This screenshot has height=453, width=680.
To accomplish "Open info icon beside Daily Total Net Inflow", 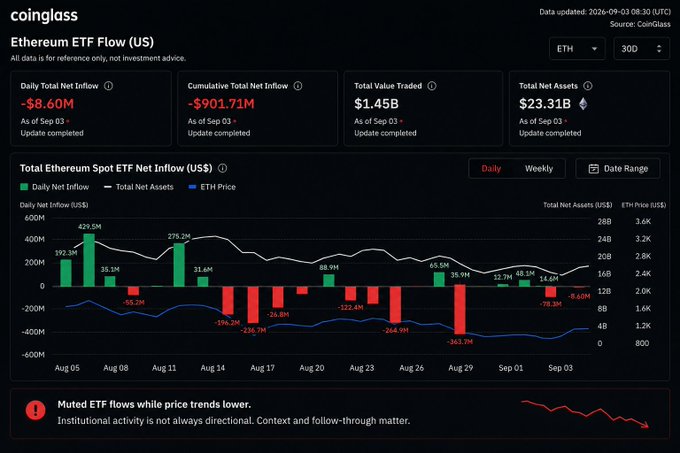I will click(108, 86).
